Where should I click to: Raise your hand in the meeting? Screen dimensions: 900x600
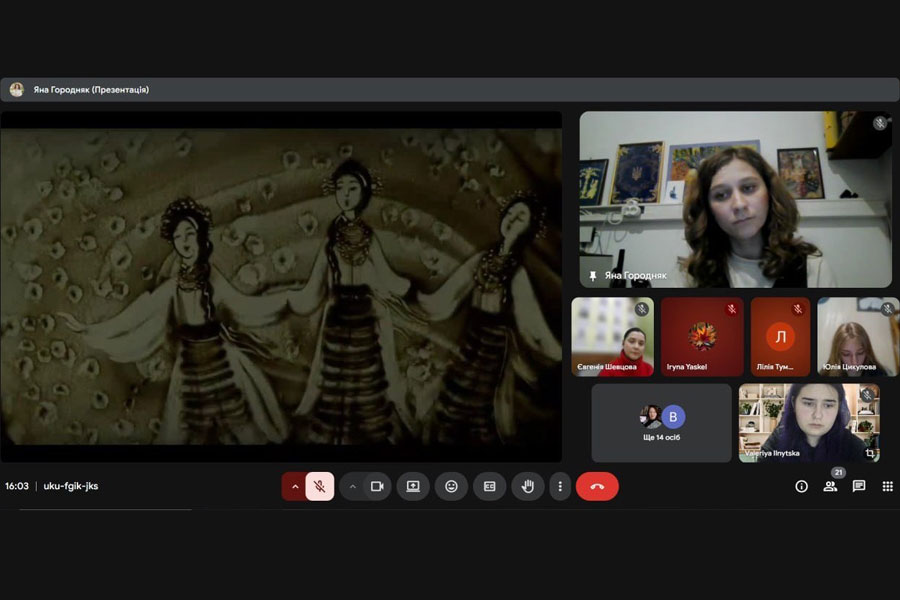[528, 486]
